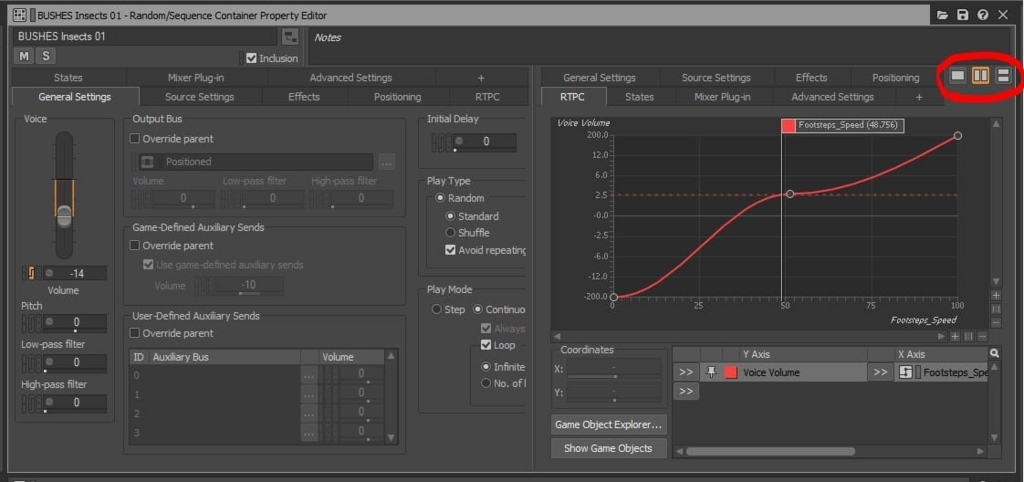Click the save disk icon in the title bar
Image resolution: width=1024 pixels, height=482 pixels.
[962, 15]
